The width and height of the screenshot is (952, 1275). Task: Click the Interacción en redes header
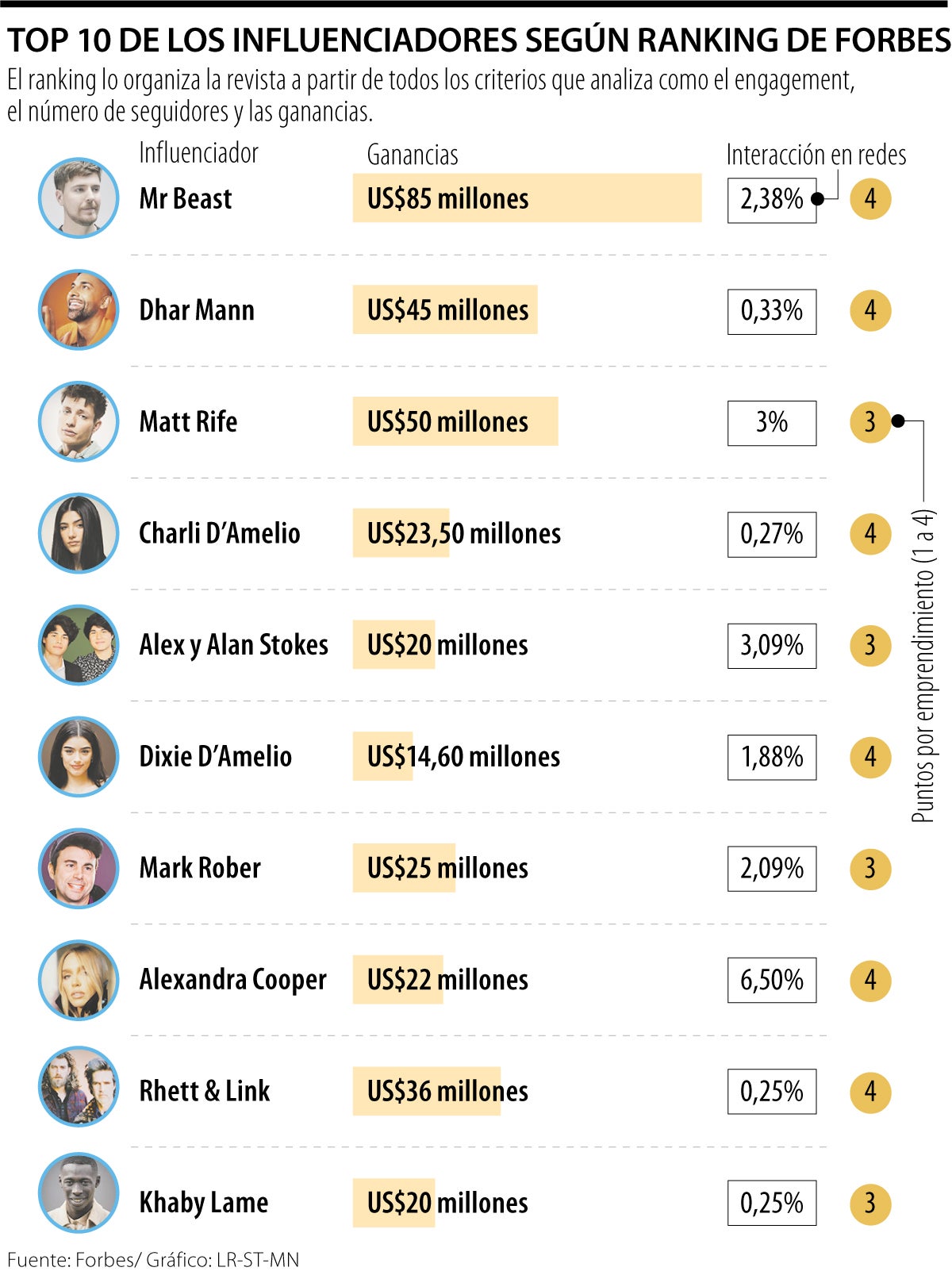(816, 155)
